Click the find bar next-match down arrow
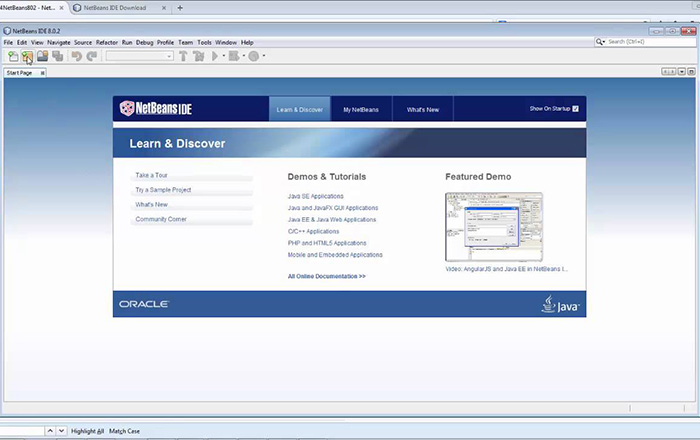The height and width of the screenshot is (440, 700). point(62,431)
